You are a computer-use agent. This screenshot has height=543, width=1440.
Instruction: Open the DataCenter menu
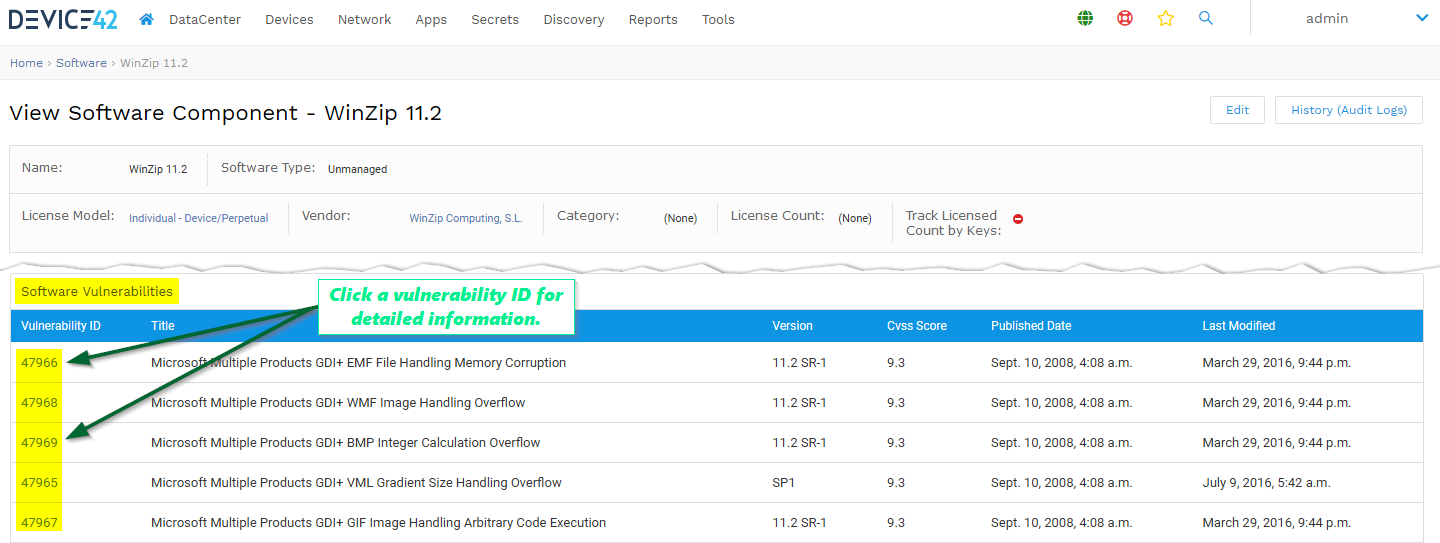click(x=205, y=19)
